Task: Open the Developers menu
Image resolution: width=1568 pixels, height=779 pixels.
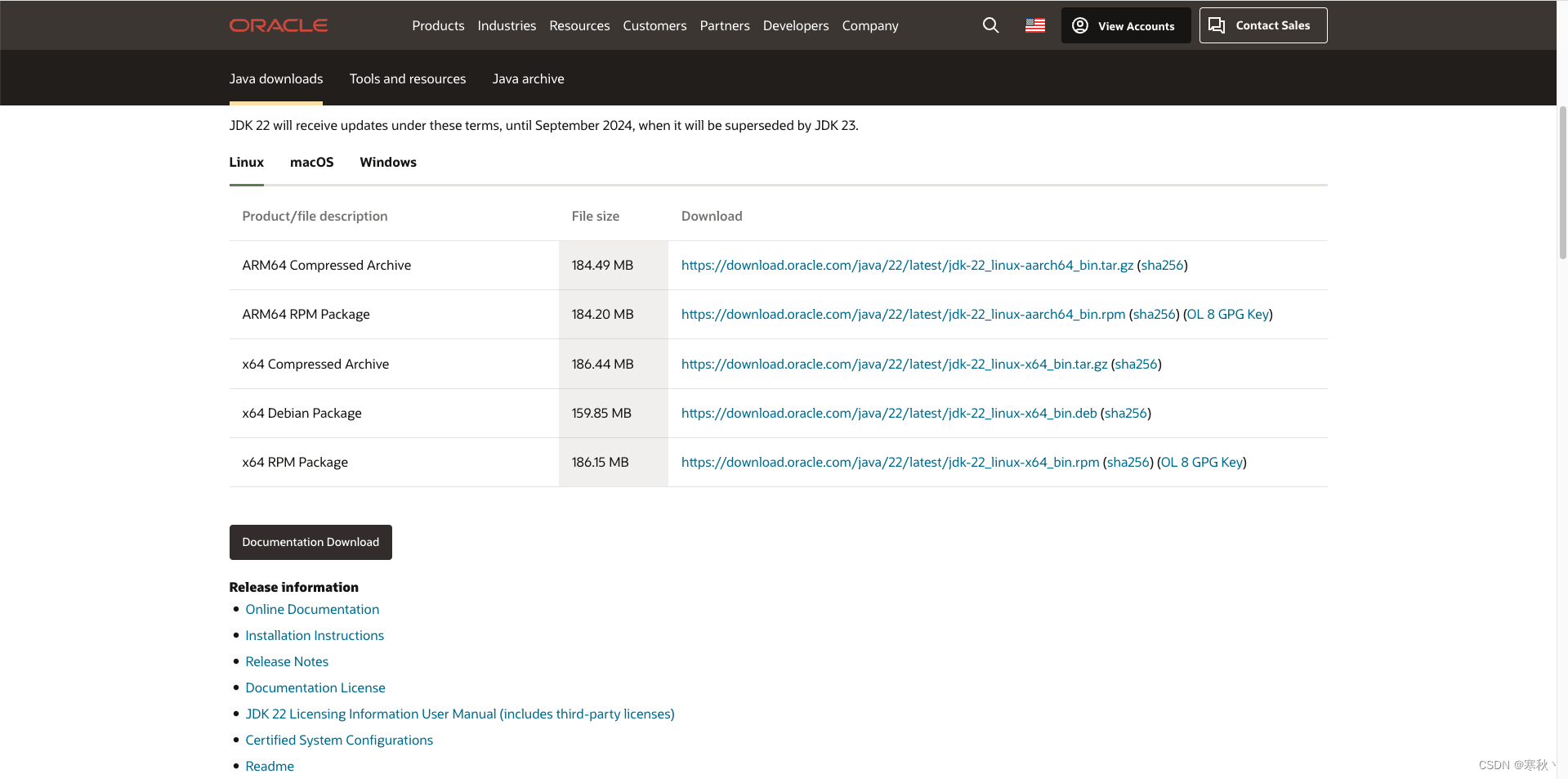Action: tap(796, 25)
